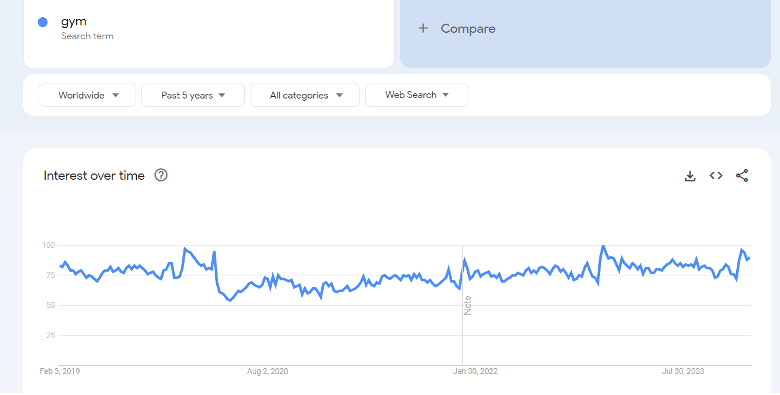Image resolution: width=780 pixels, height=395 pixels.
Task: Click the plus icon beside Compare
Action: click(423, 28)
